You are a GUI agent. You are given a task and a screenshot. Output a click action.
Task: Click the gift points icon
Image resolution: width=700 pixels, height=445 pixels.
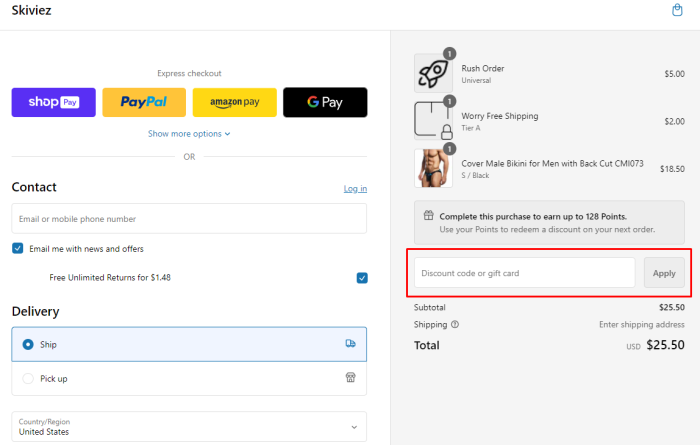[429, 216]
